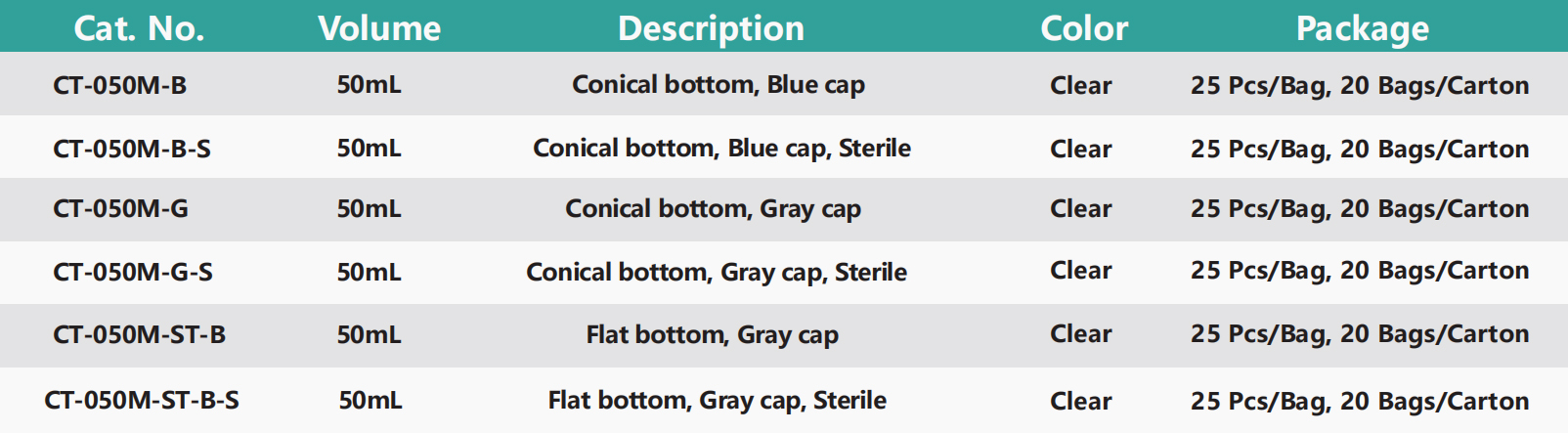Click the "Flat bottom, Gray cap" description
Viewport: 1568px width, 433px height.
pyautogui.click(x=712, y=335)
